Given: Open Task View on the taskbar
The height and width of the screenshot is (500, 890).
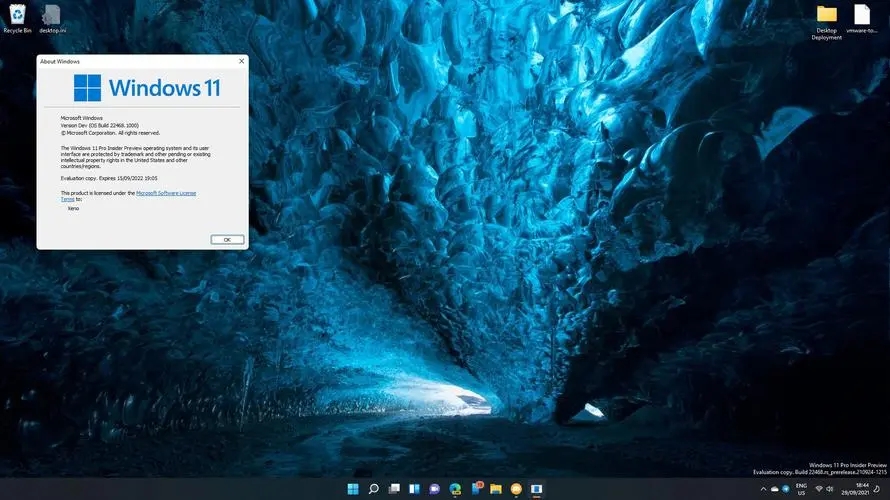Looking at the screenshot, I should 394,489.
